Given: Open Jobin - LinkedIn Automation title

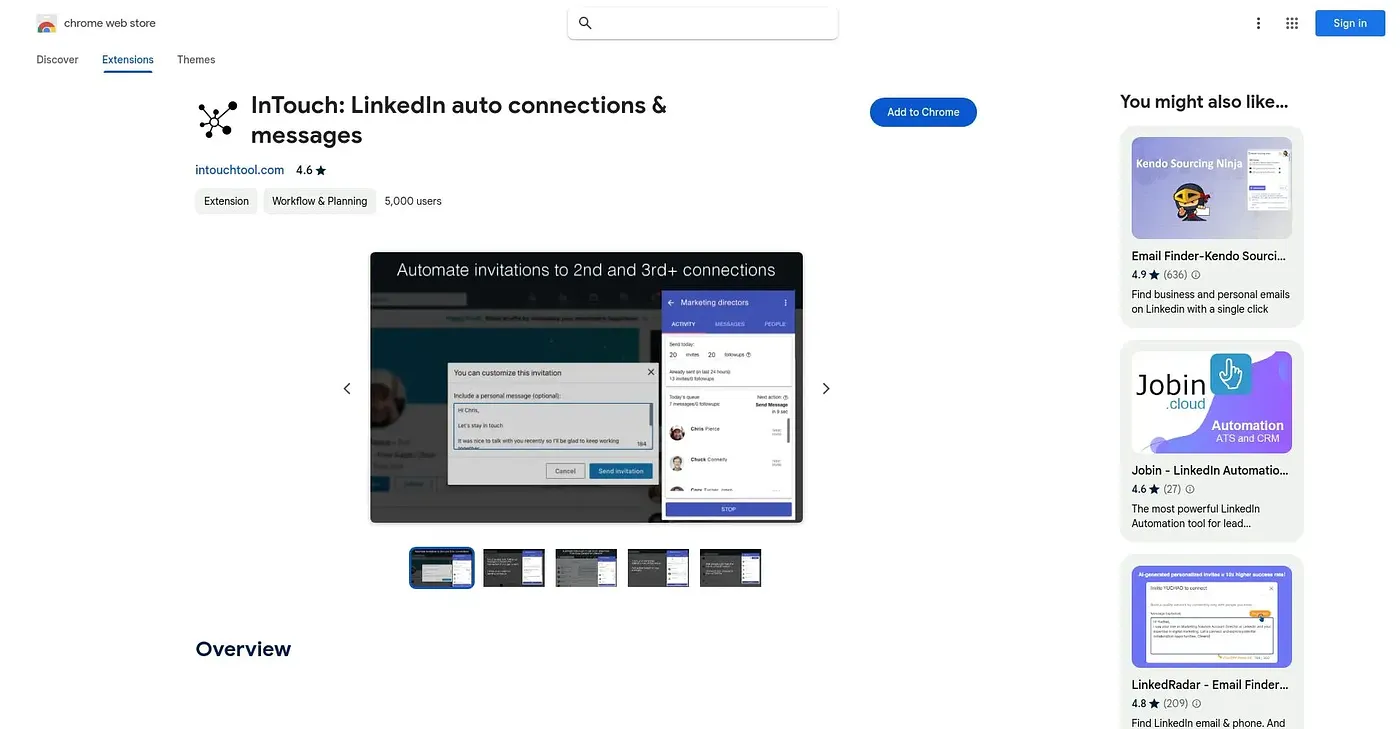Looking at the screenshot, I should (1210, 470).
